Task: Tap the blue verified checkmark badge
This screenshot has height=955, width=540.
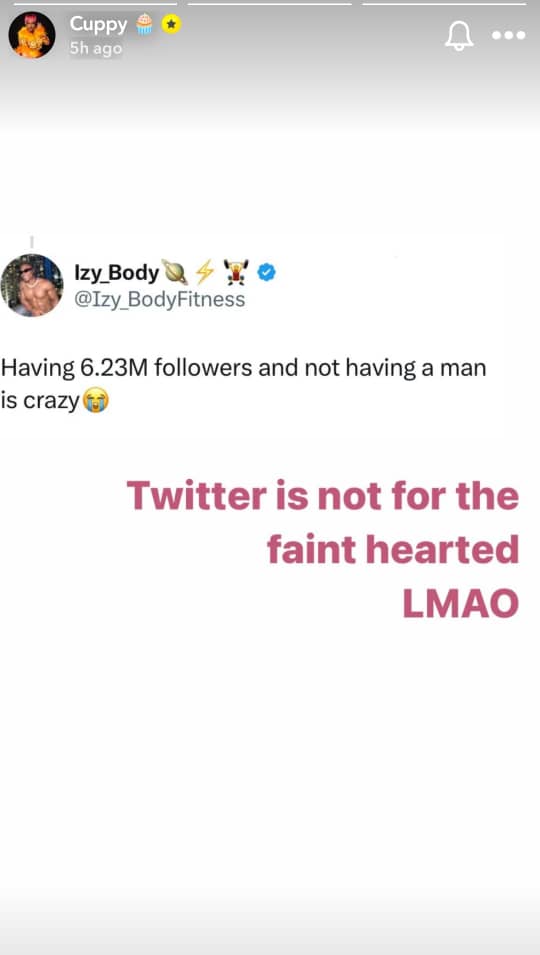Action: (x=267, y=272)
